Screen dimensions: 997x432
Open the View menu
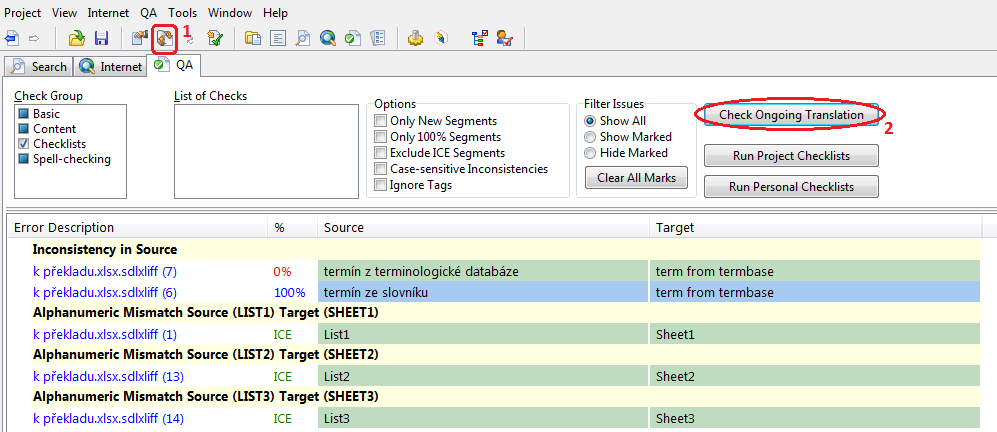point(64,13)
